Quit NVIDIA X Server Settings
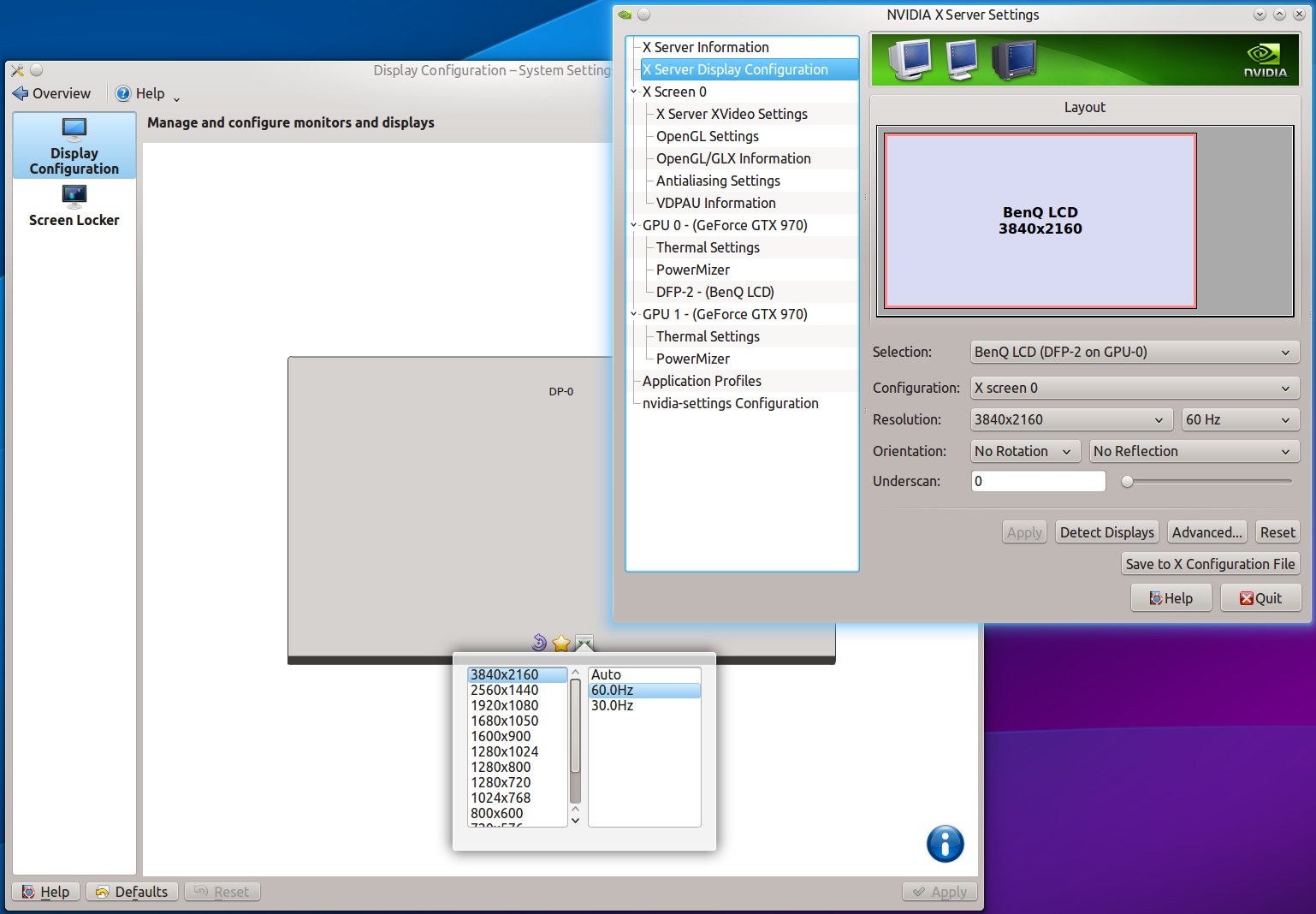1316x914 pixels. pos(1261,598)
